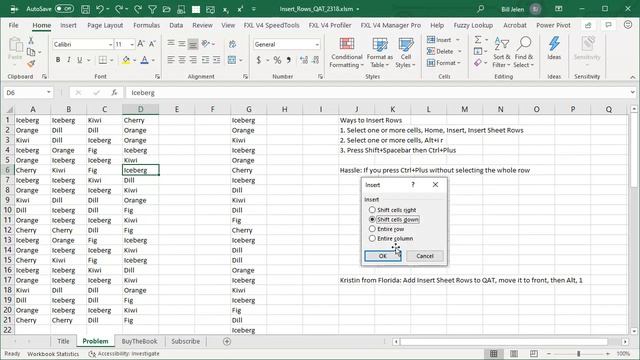This screenshot has height=360, width=640.
Task: Click the row 6 header
Action: pyautogui.click(x=8, y=170)
